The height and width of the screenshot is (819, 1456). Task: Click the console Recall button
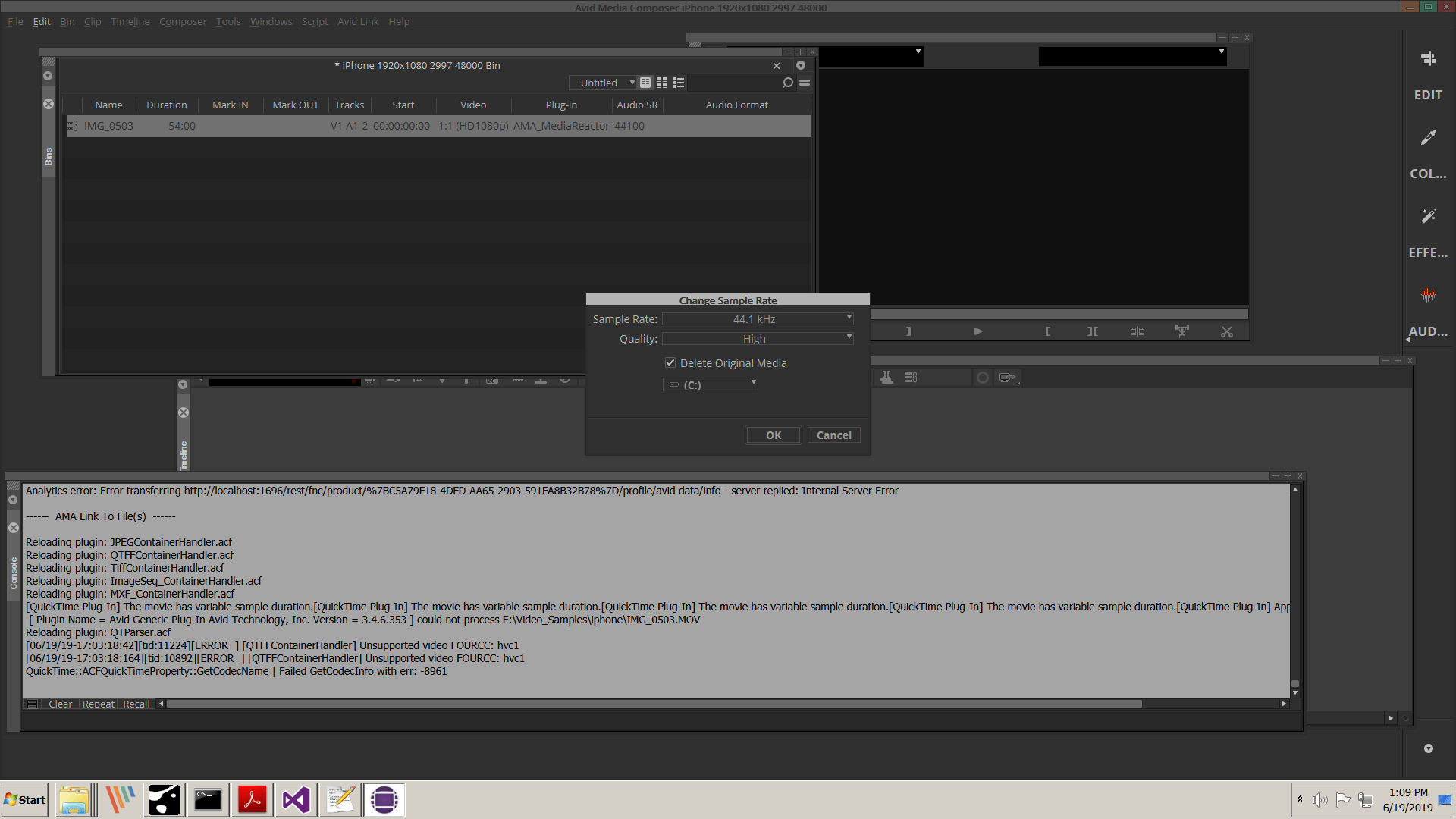pos(136,704)
